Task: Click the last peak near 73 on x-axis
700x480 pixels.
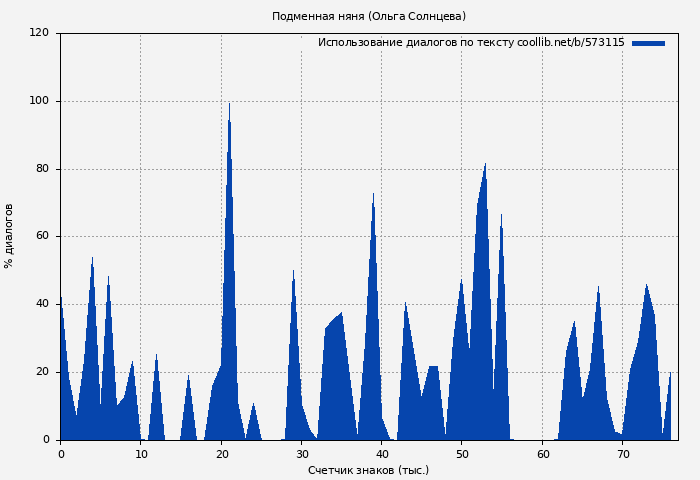Action: [647, 288]
